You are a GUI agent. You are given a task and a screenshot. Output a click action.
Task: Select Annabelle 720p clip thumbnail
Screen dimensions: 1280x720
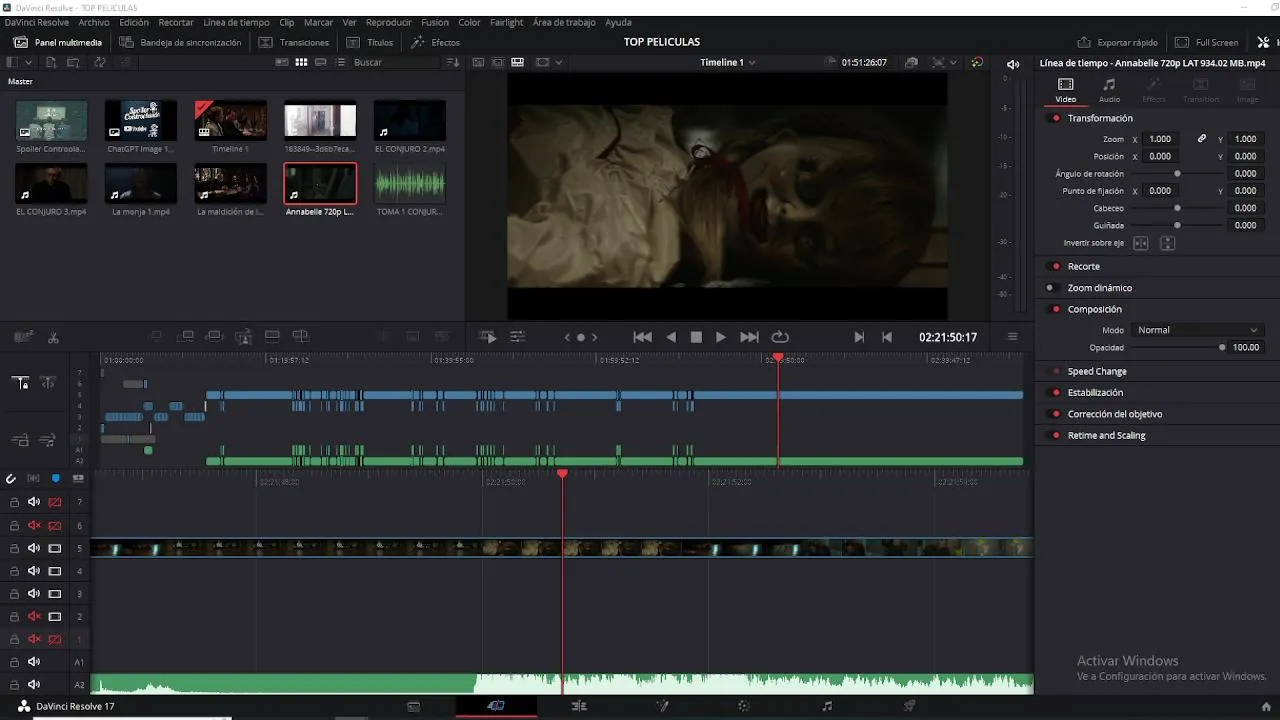point(320,183)
